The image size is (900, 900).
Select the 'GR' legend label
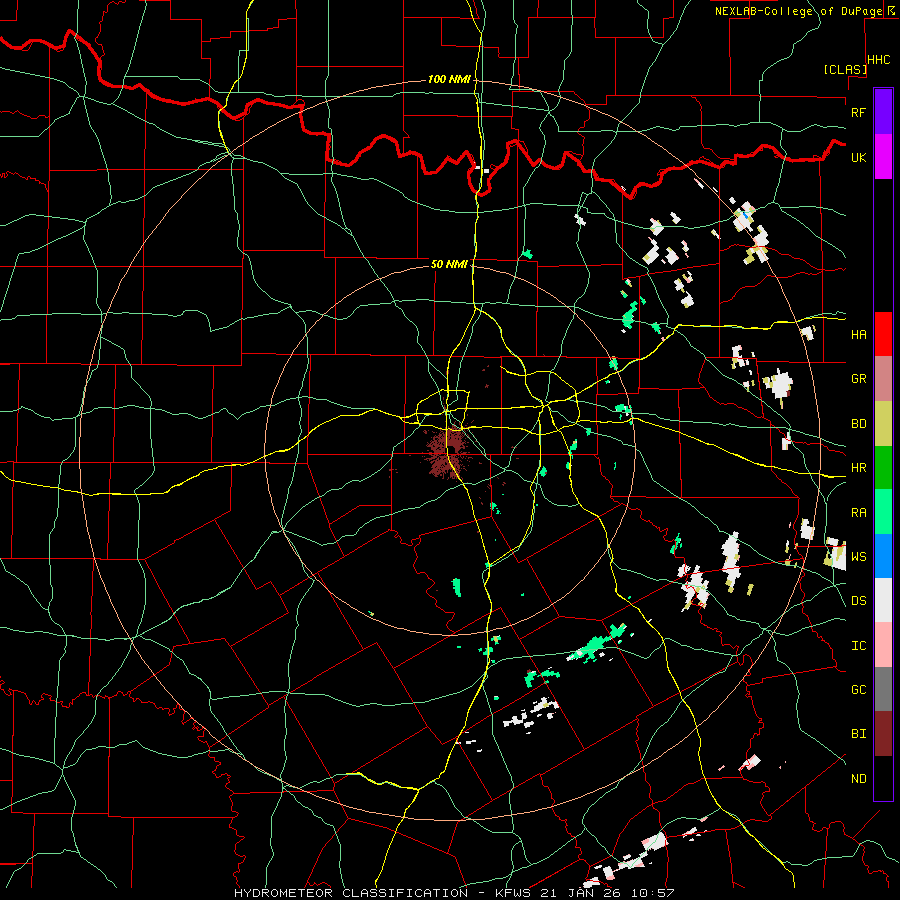point(858,379)
